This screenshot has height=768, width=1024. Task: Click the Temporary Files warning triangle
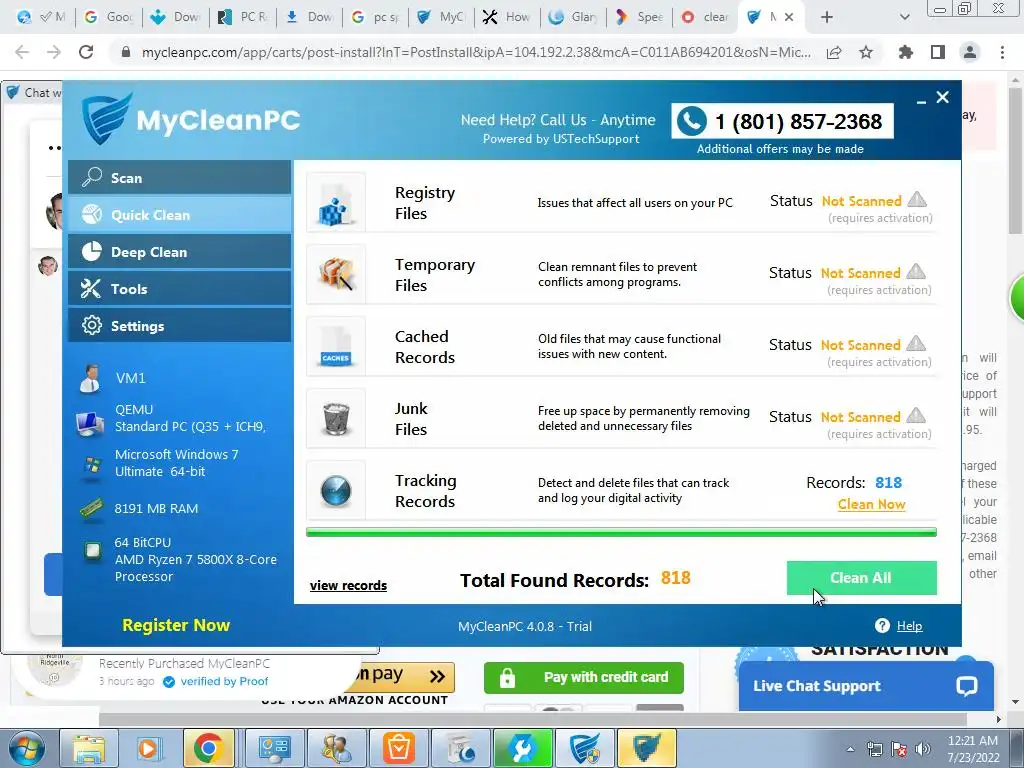[x=917, y=271]
